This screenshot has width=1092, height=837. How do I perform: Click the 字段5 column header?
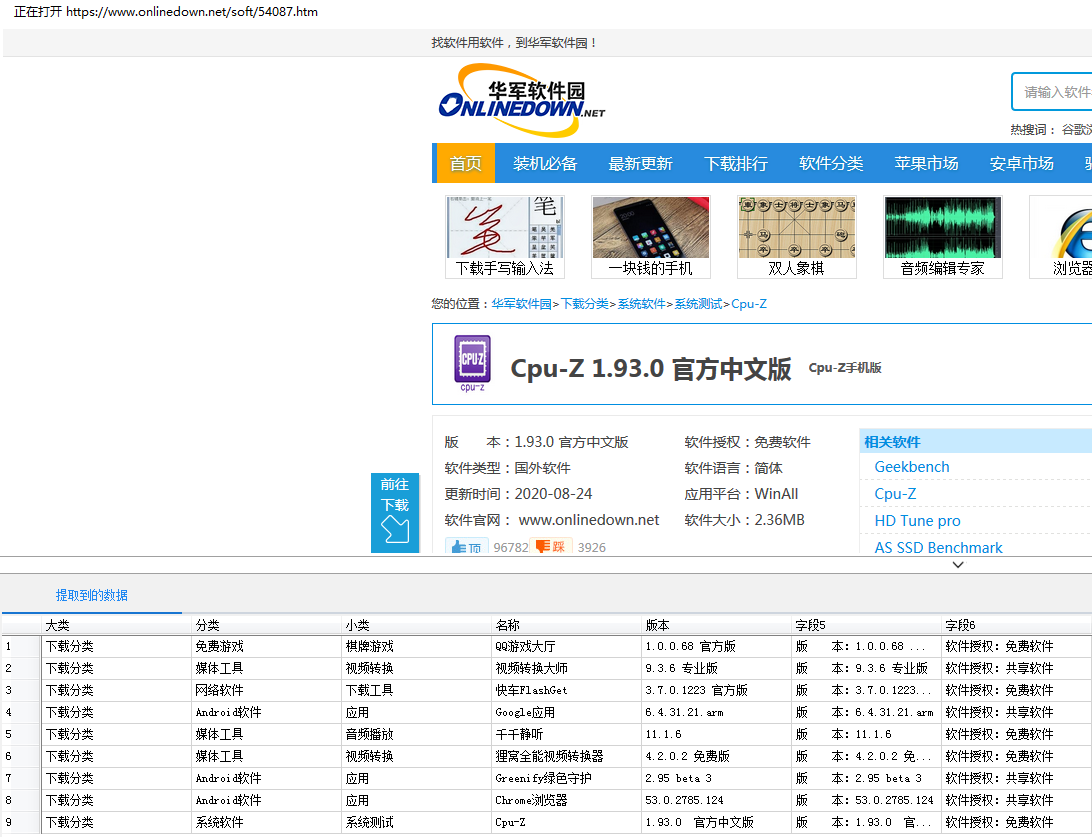click(867, 625)
